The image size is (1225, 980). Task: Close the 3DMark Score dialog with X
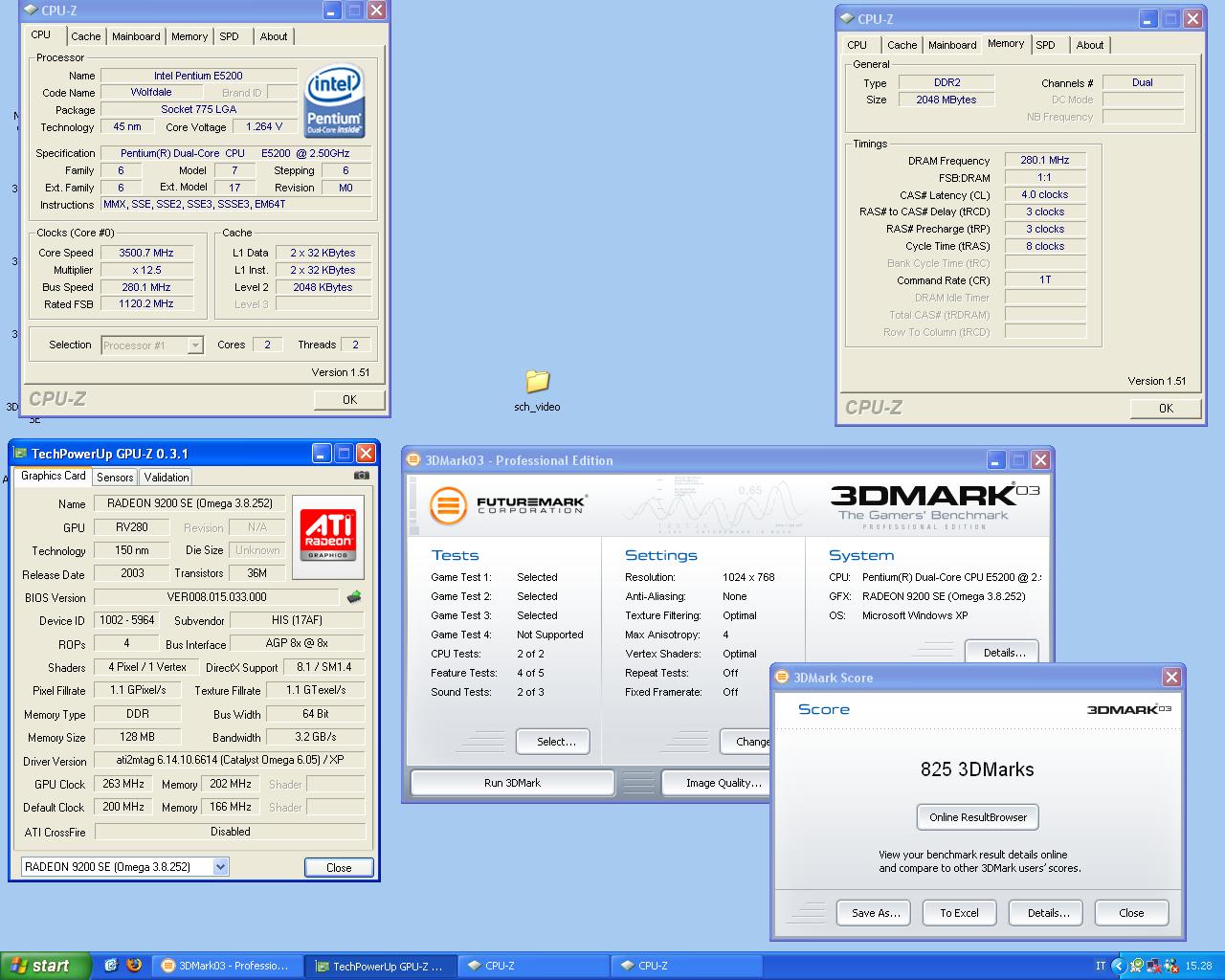pyautogui.click(x=1171, y=678)
